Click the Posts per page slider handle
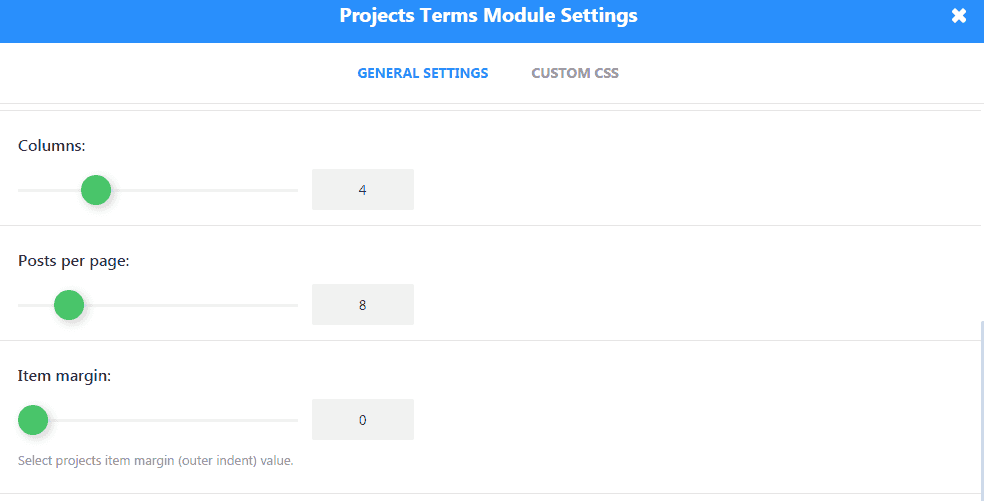The width and height of the screenshot is (984, 501). click(x=69, y=304)
